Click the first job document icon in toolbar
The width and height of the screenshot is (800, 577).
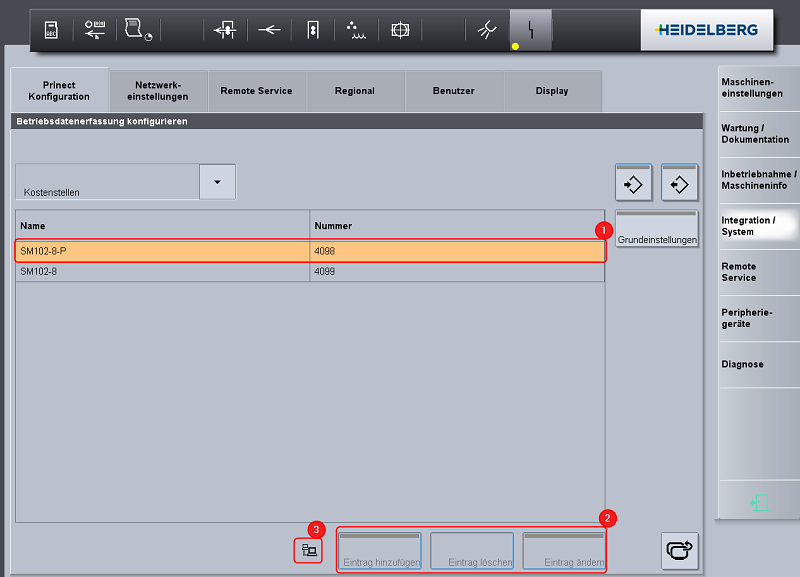pyautogui.click(x=51, y=30)
